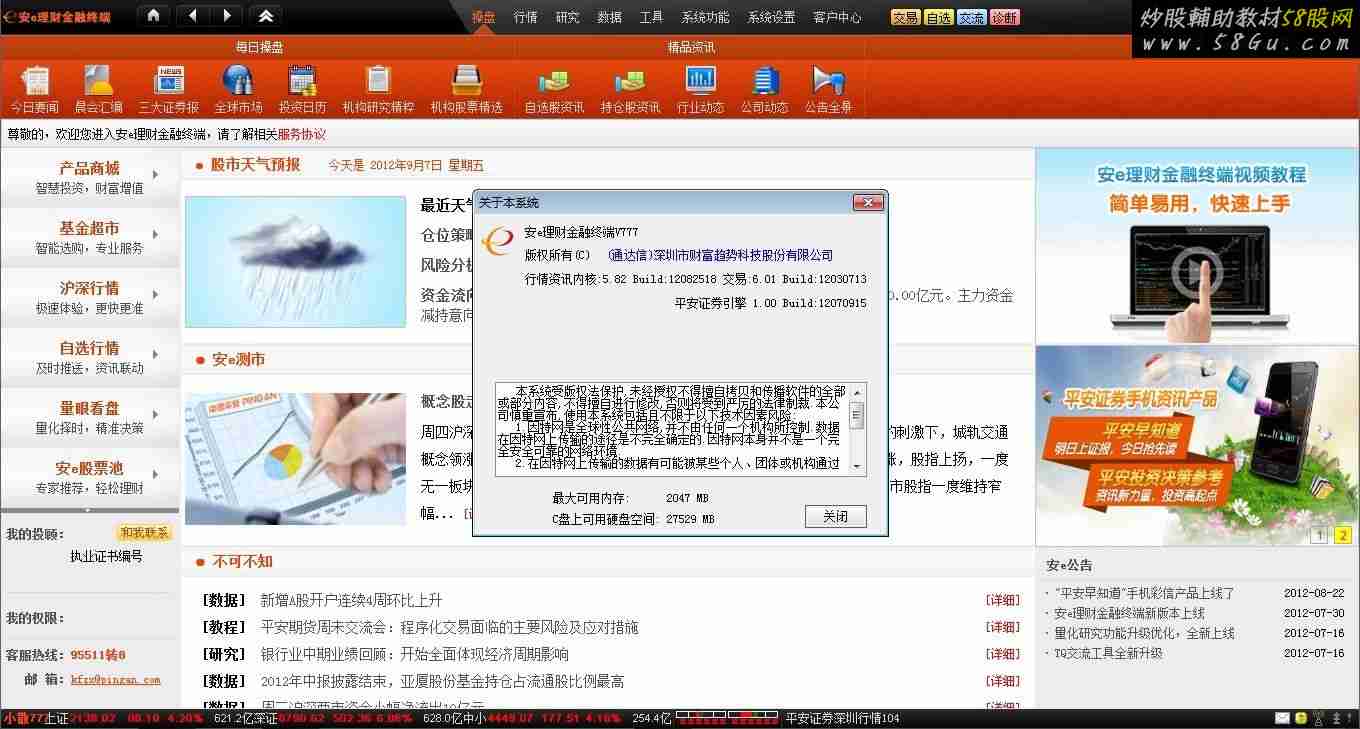Open the 晨会汇编 icon
The image size is (1360, 729).
[98, 89]
